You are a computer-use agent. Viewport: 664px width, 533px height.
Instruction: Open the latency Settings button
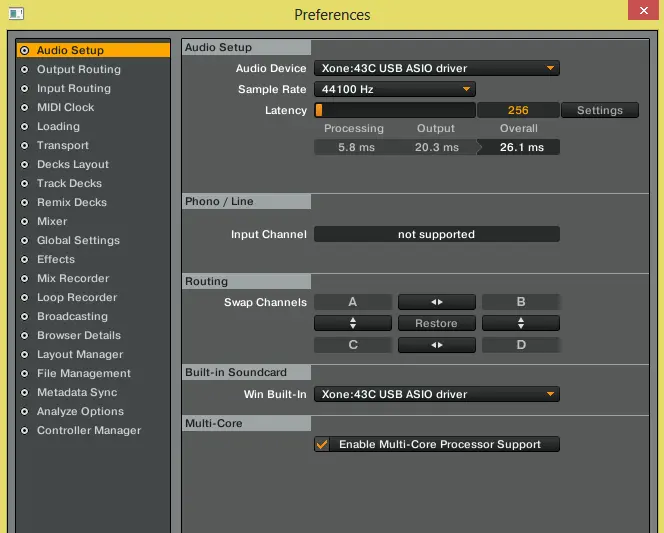[599, 110]
